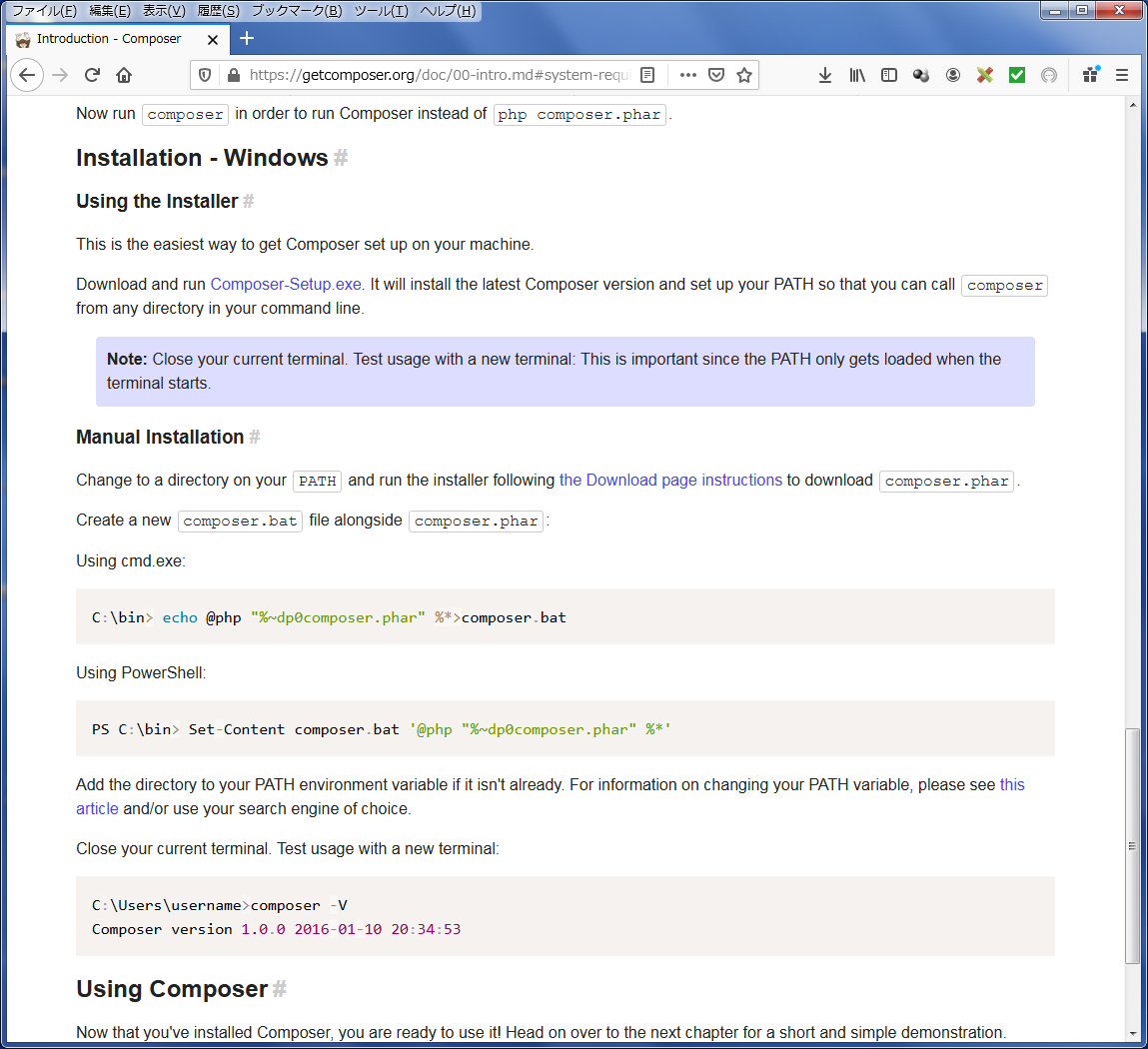Viewport: 1148px width, 1049px height.
Task: Open the Firefox account icon
Action: 952,75
